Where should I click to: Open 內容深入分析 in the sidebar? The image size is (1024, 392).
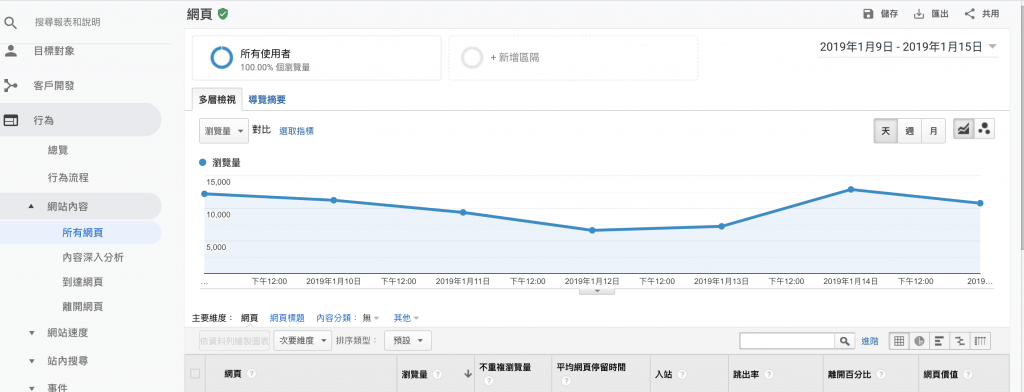click(93, 257)
